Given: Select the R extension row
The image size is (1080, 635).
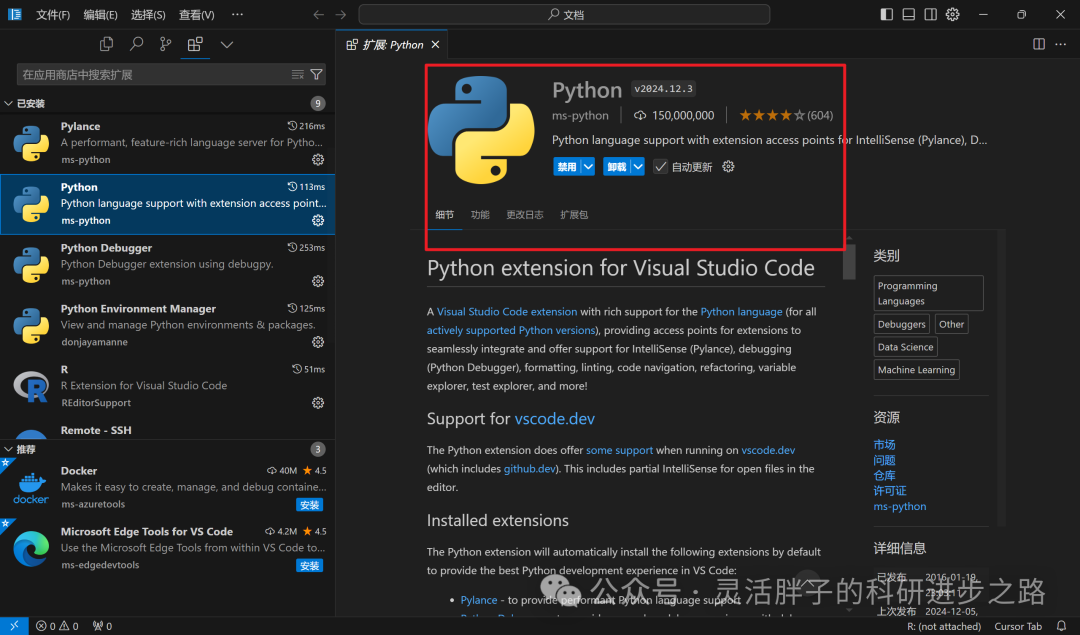Looking at the screenshot, I should (x=167, y=386).
